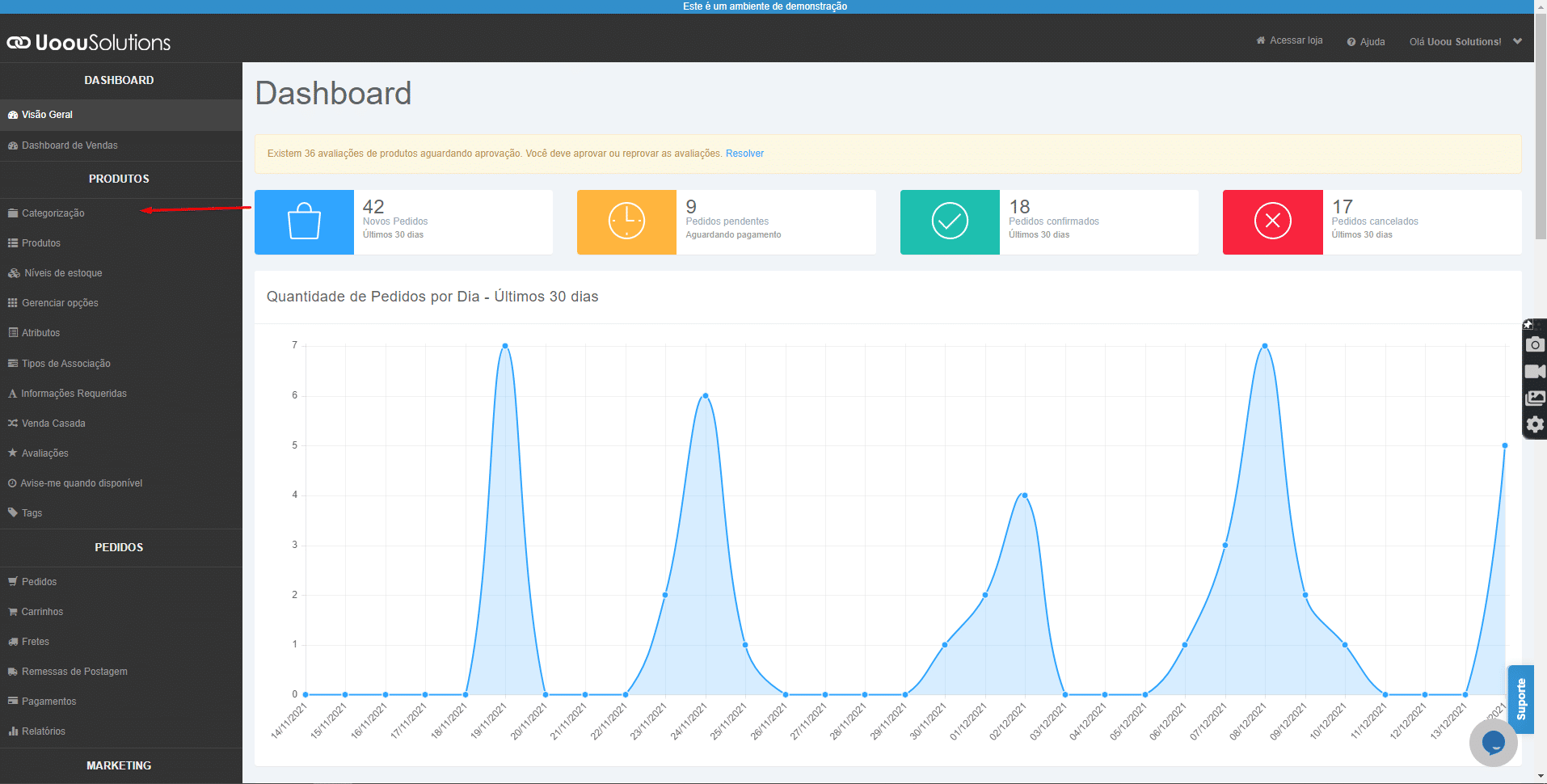Click the shopping bag Novos Pedidos icon

pos(304,221)
